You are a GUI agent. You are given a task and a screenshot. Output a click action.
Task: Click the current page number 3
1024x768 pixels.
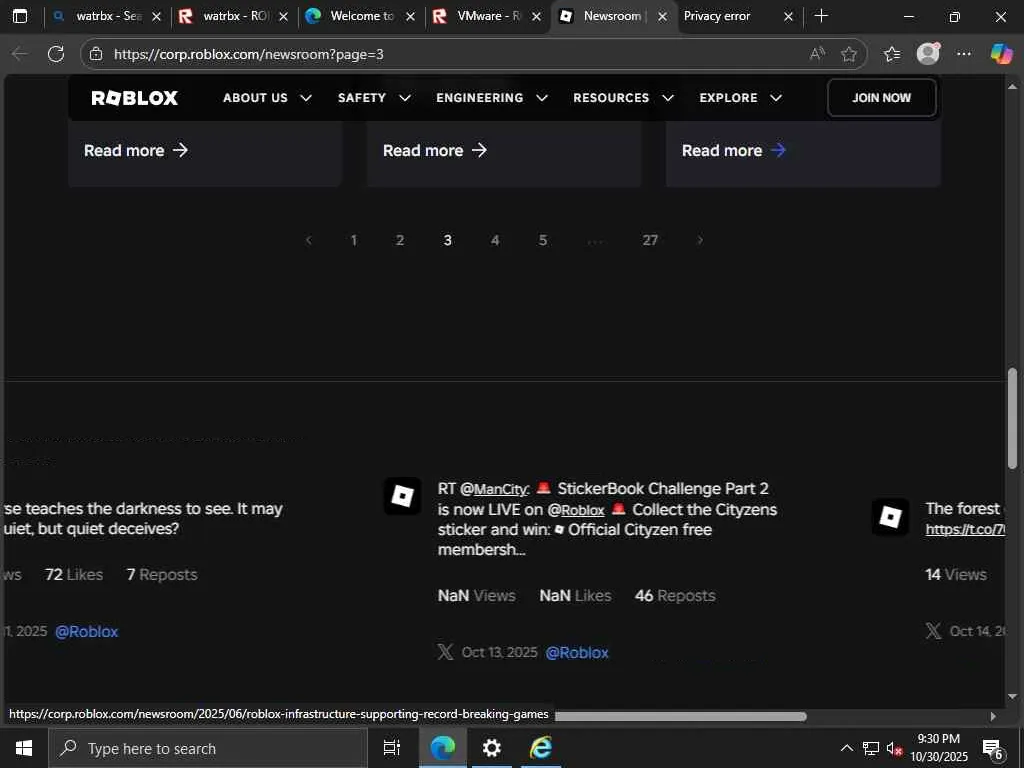pyautogui.click(x=447, y=240)
